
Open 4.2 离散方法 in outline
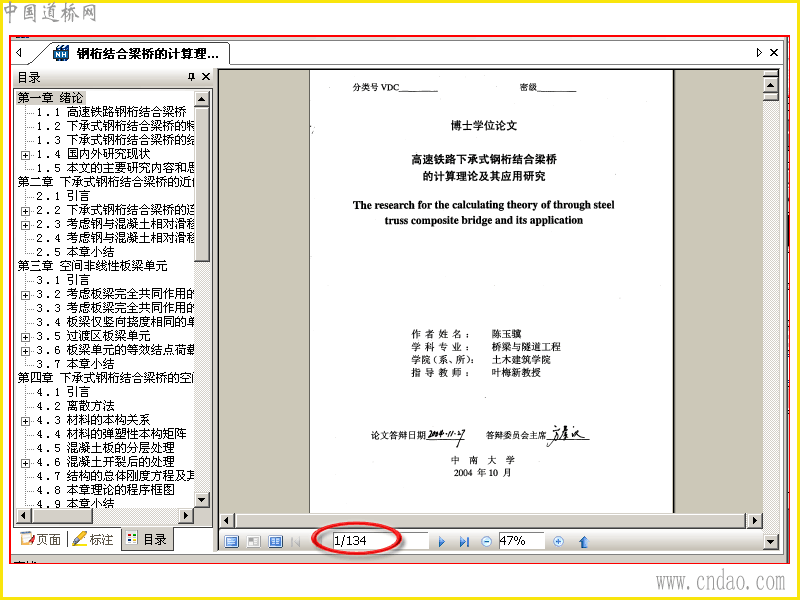click(x=76, y=406)
